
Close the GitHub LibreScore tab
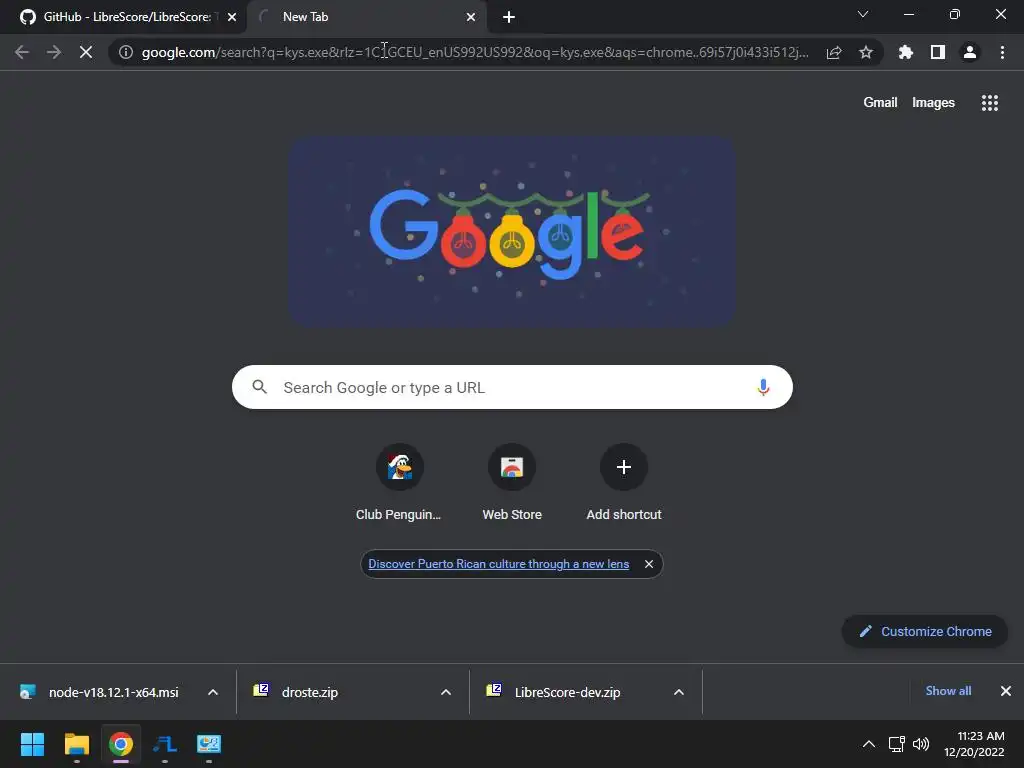(x=232, y=17)
